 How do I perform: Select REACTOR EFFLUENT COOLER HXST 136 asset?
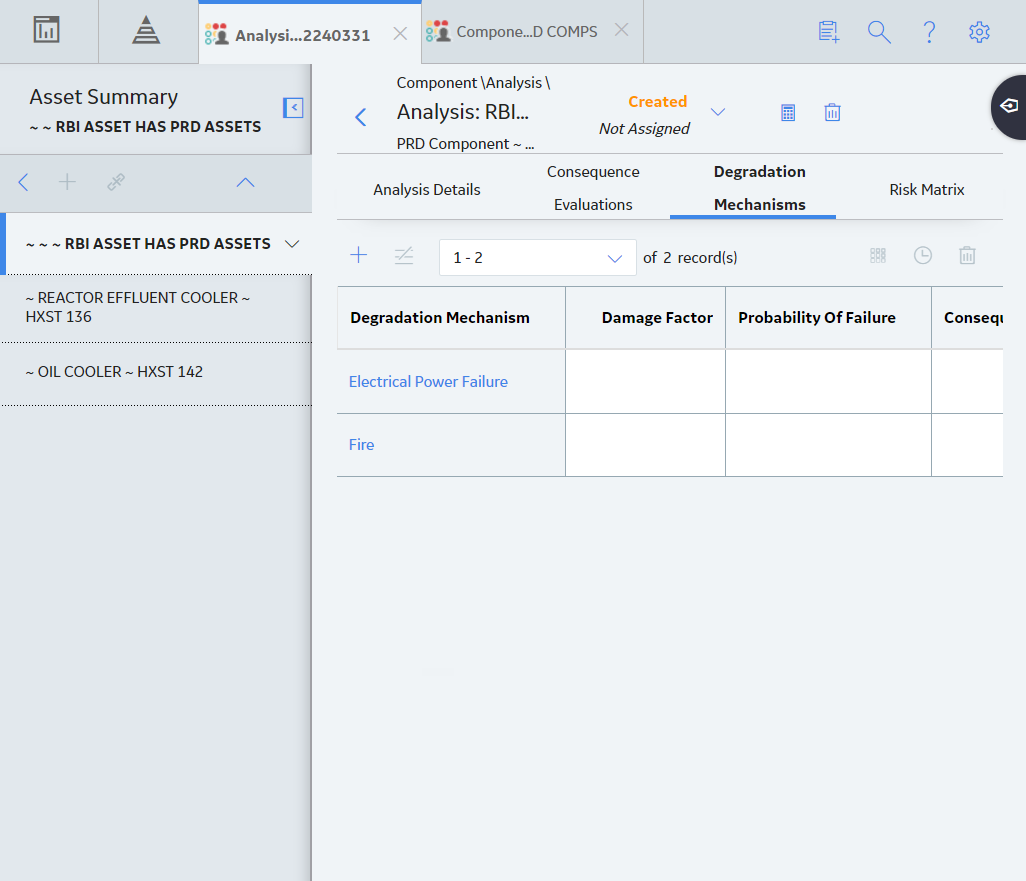(x=156, y=307)
